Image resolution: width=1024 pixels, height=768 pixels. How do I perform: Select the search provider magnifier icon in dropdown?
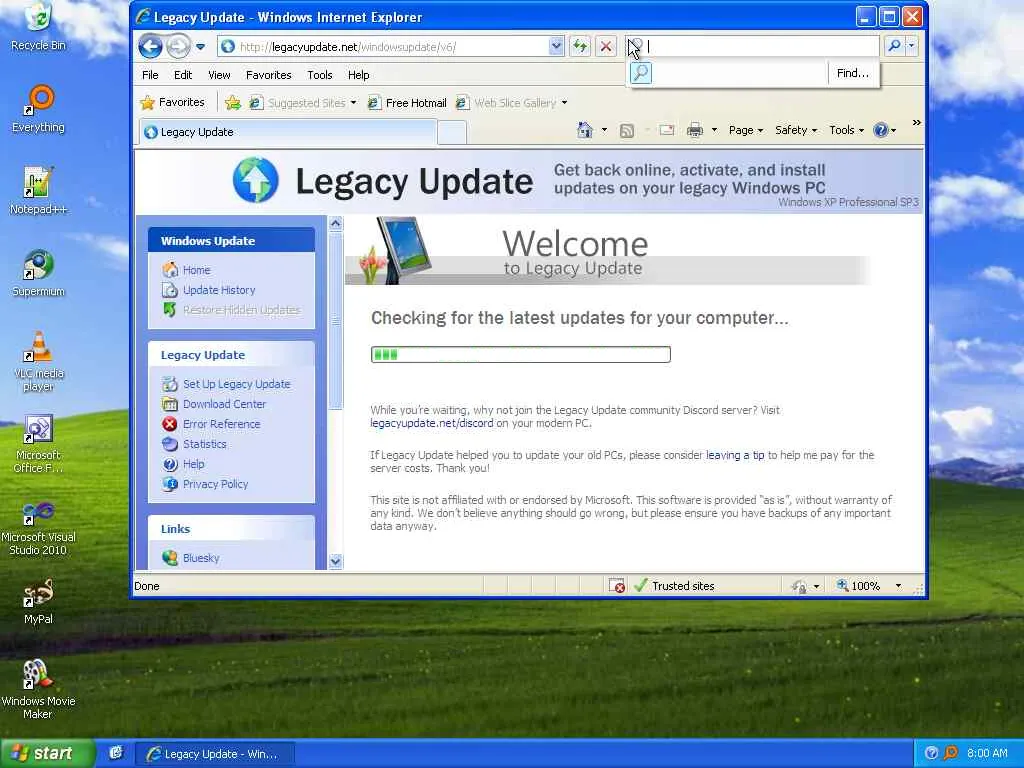(x=641, y=73)
